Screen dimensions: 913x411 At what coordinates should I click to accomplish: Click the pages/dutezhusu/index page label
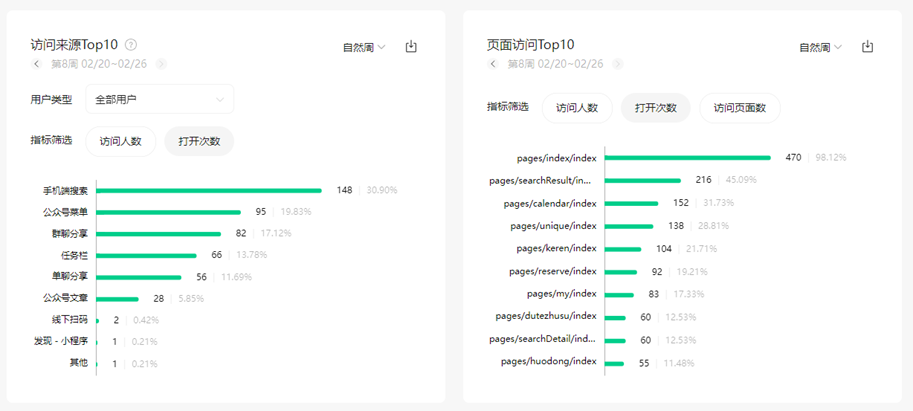pos(546,316)
